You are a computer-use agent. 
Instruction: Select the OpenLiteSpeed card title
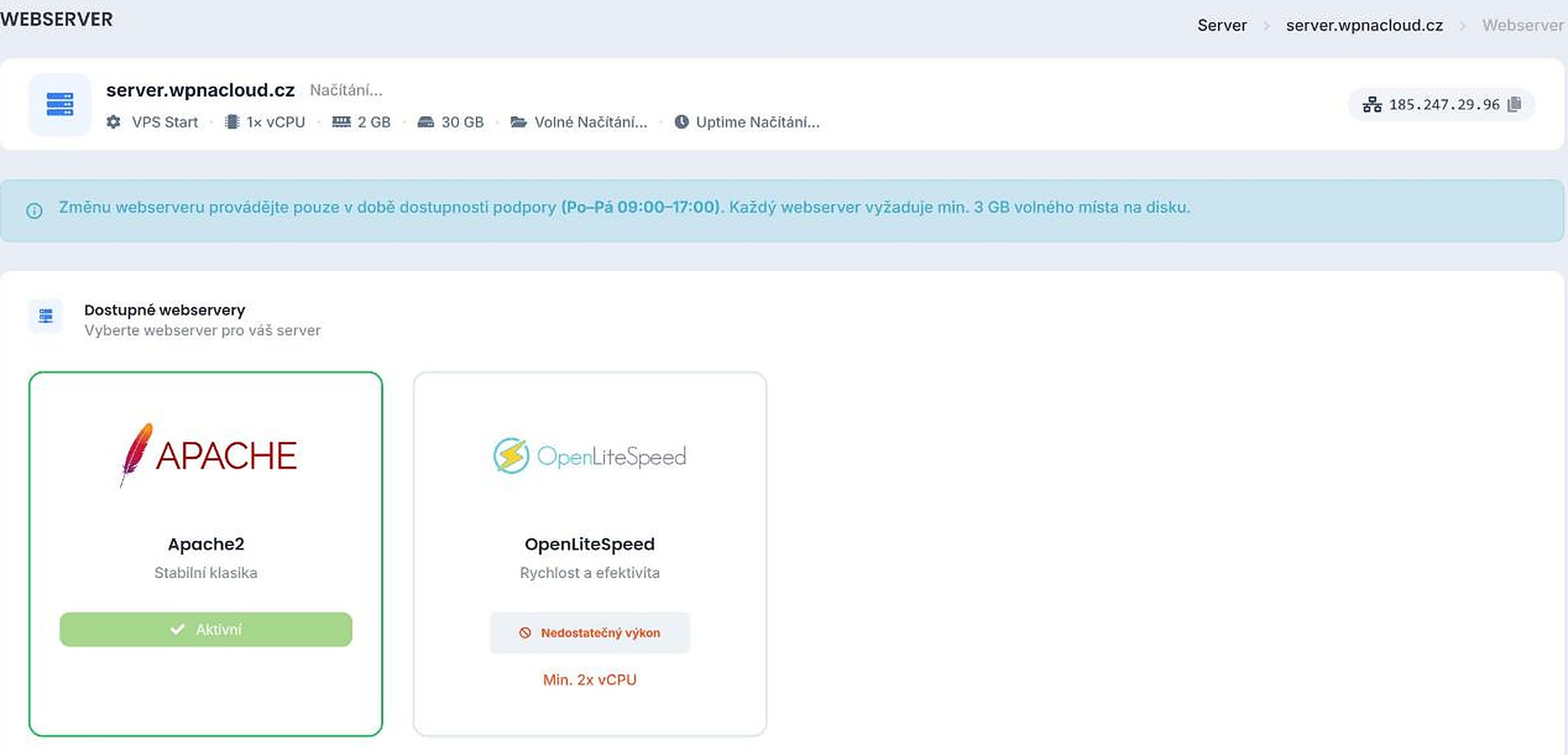[x=590, y=544]
